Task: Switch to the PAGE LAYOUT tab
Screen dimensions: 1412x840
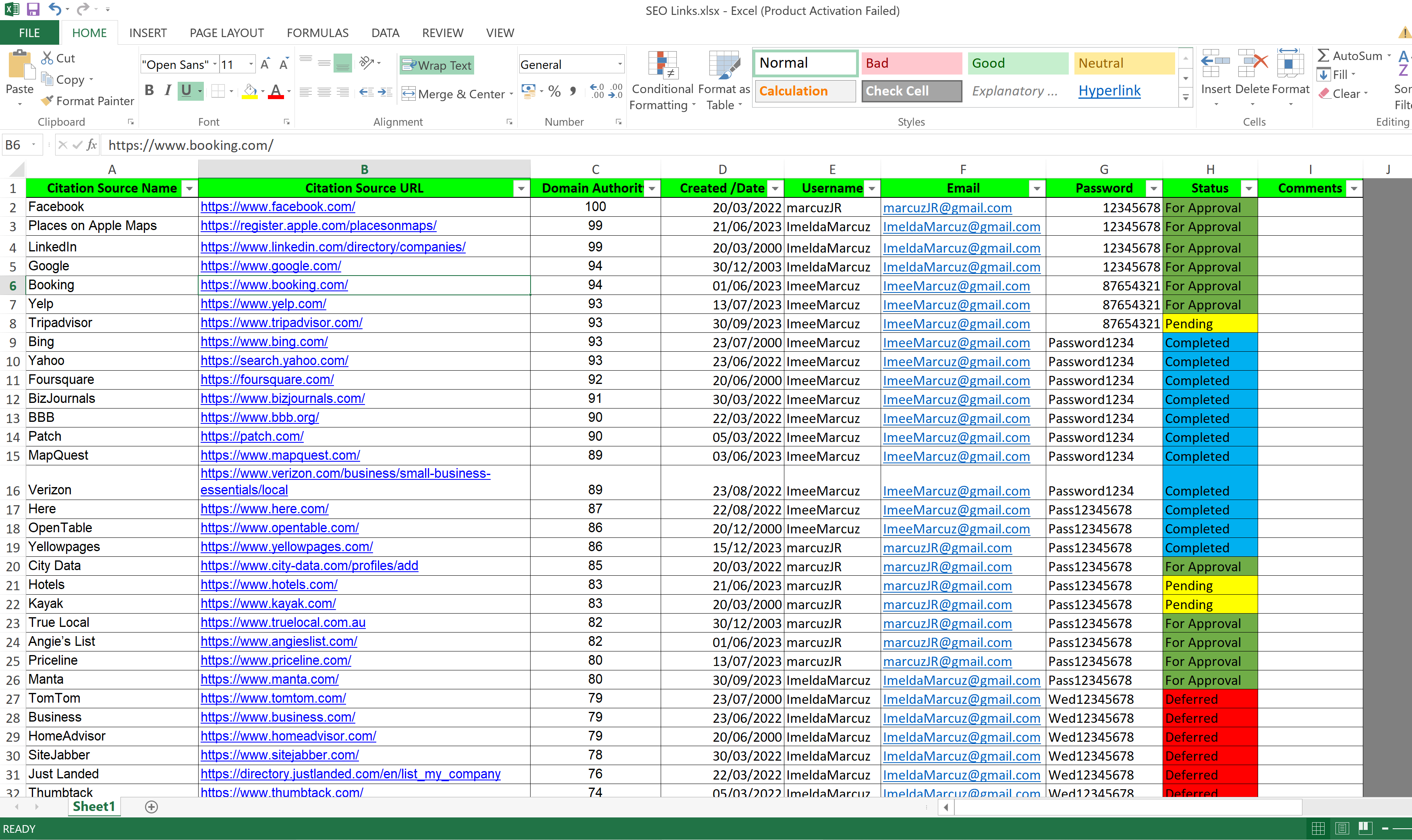Action: [226, 33]
